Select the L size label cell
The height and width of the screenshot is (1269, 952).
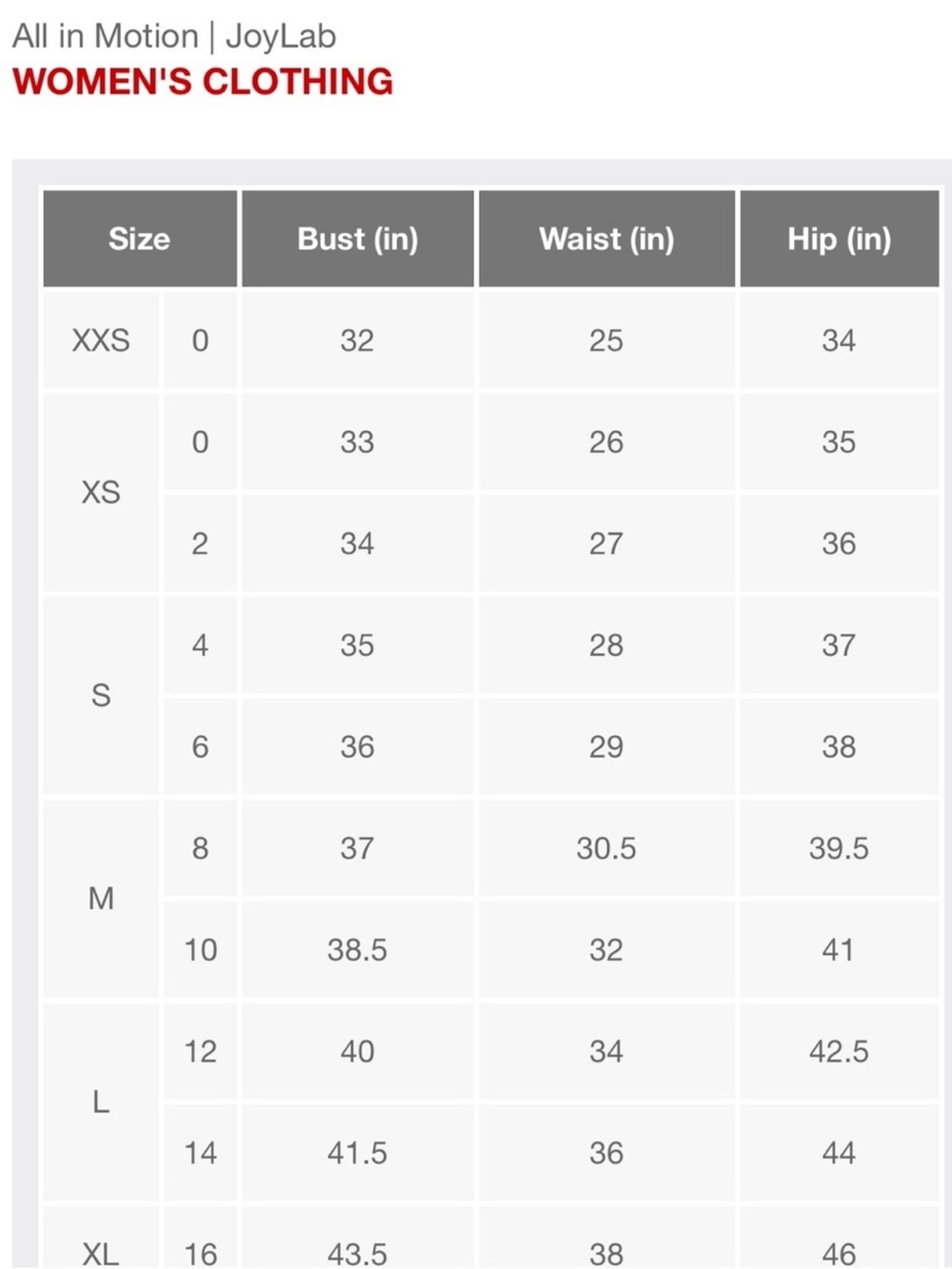pyautogui.click(x=101, y=1102)
